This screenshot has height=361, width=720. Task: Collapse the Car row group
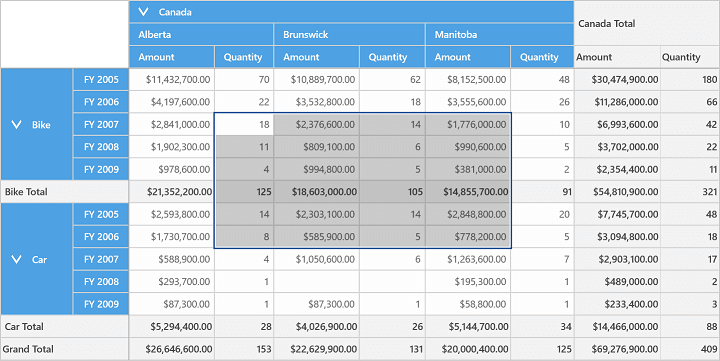(17, 259)
